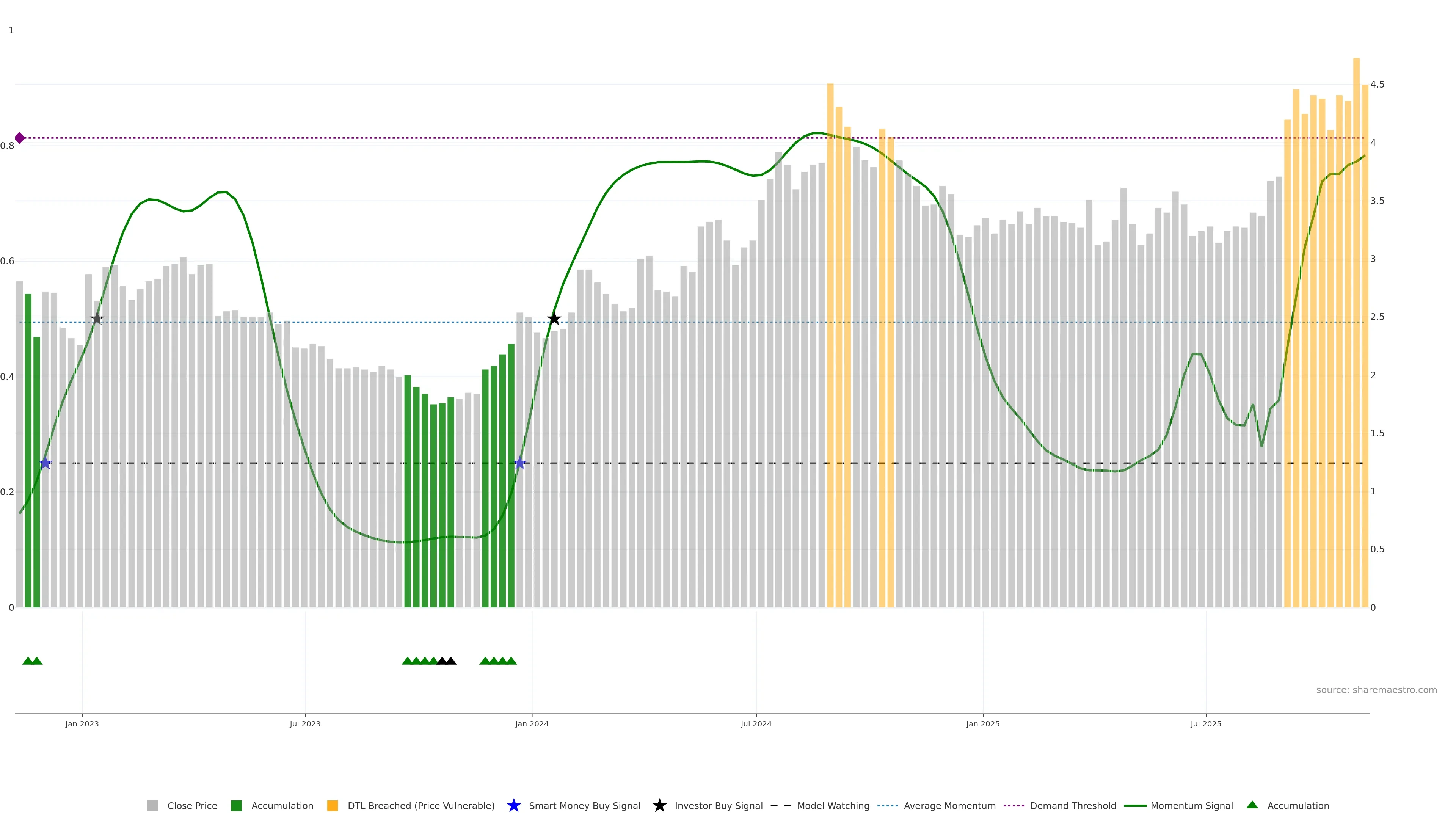Click the black star legend icon
The image size is (1456, 819).
click(659, 805)
